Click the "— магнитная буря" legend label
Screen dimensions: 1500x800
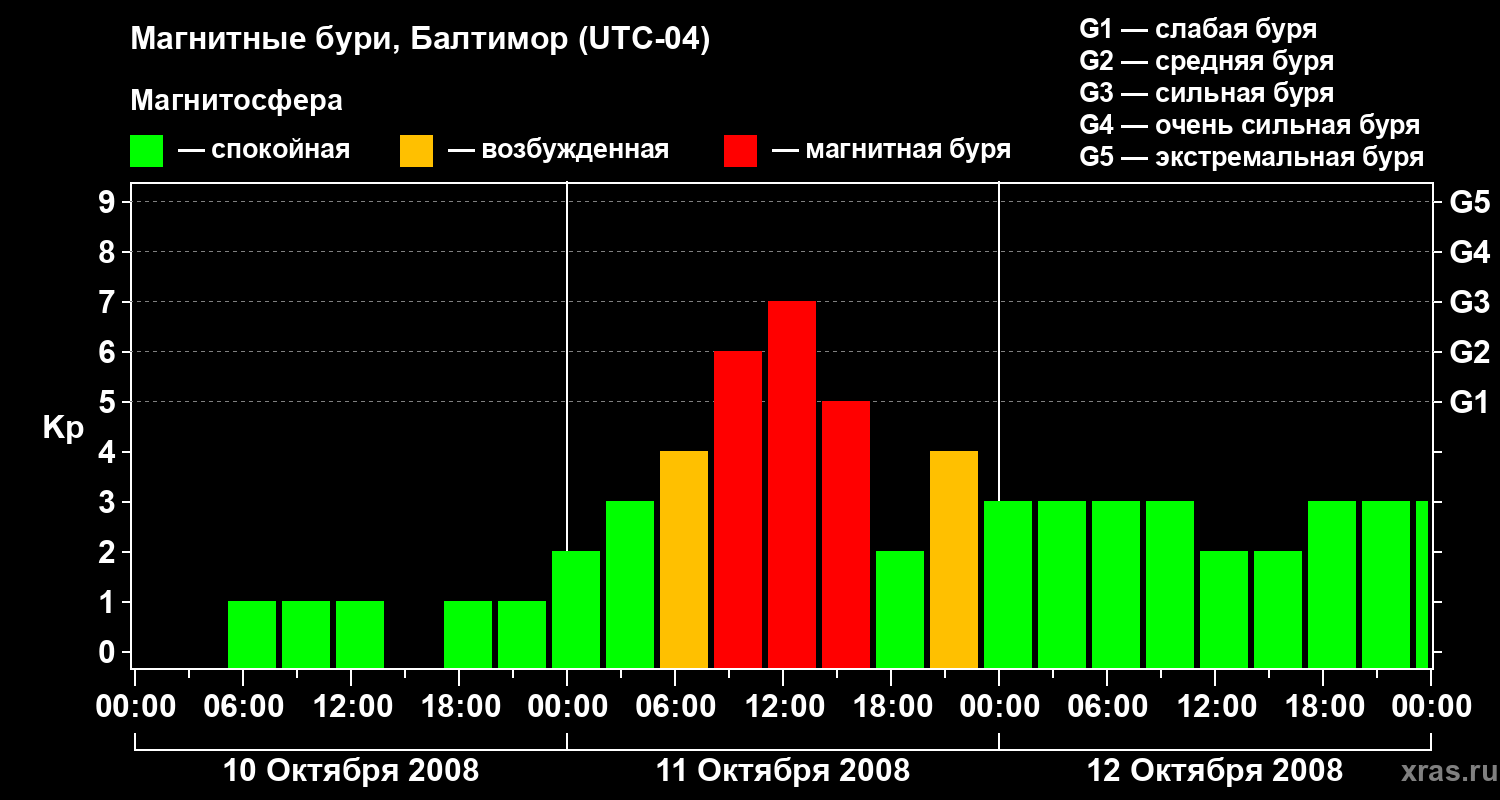pyautogui.click(x=892, y=151)
